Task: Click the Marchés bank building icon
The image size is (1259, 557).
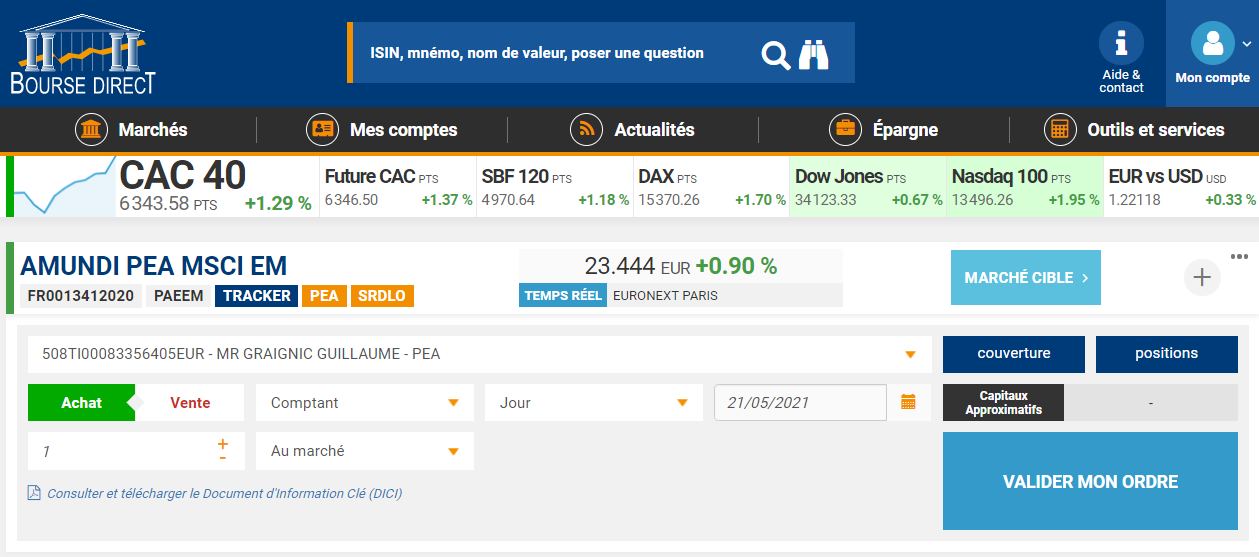Action: click(92, 130)
